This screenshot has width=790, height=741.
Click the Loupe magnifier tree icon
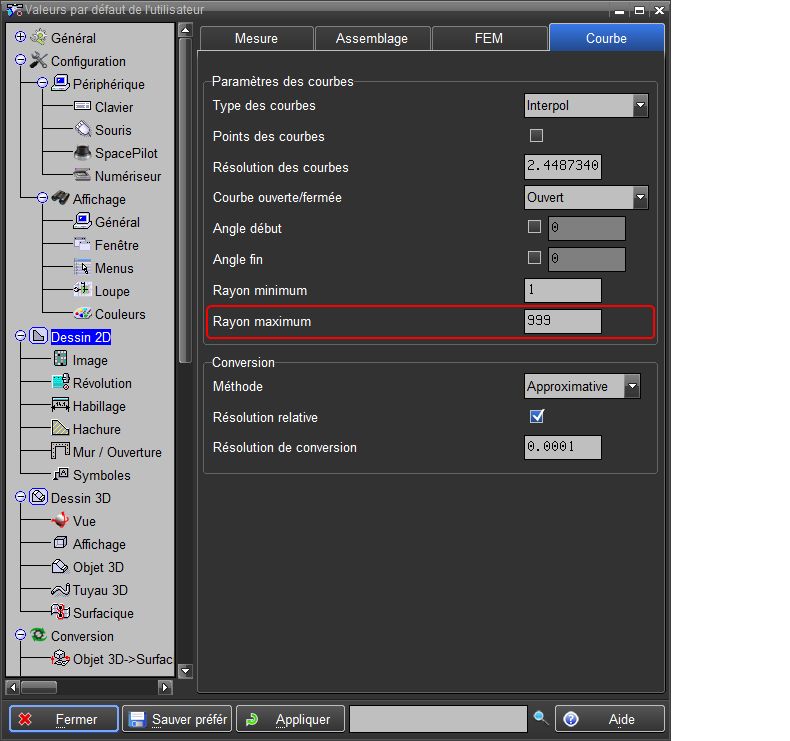click(x=82, y=291)
